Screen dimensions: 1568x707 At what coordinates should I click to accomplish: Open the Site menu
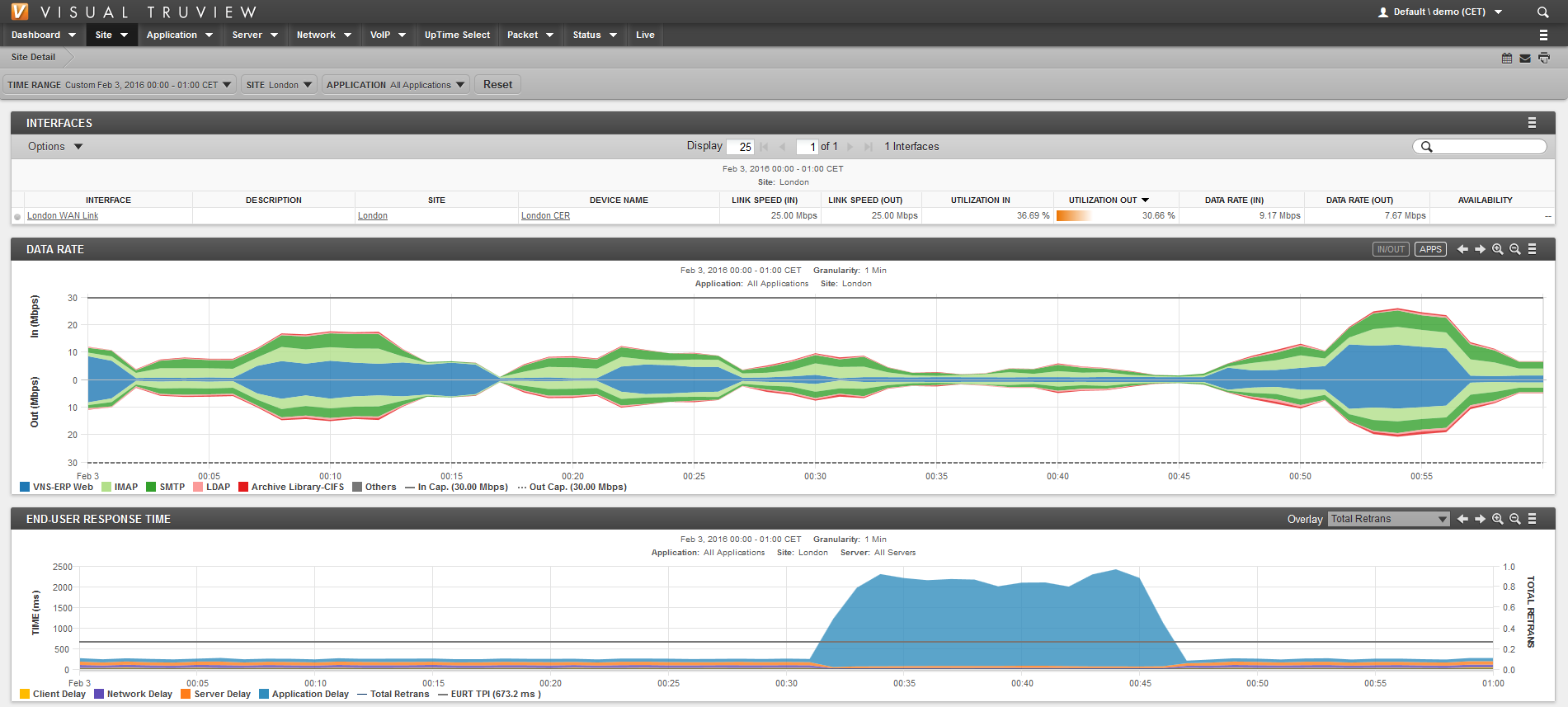click(x=111, y=35)
